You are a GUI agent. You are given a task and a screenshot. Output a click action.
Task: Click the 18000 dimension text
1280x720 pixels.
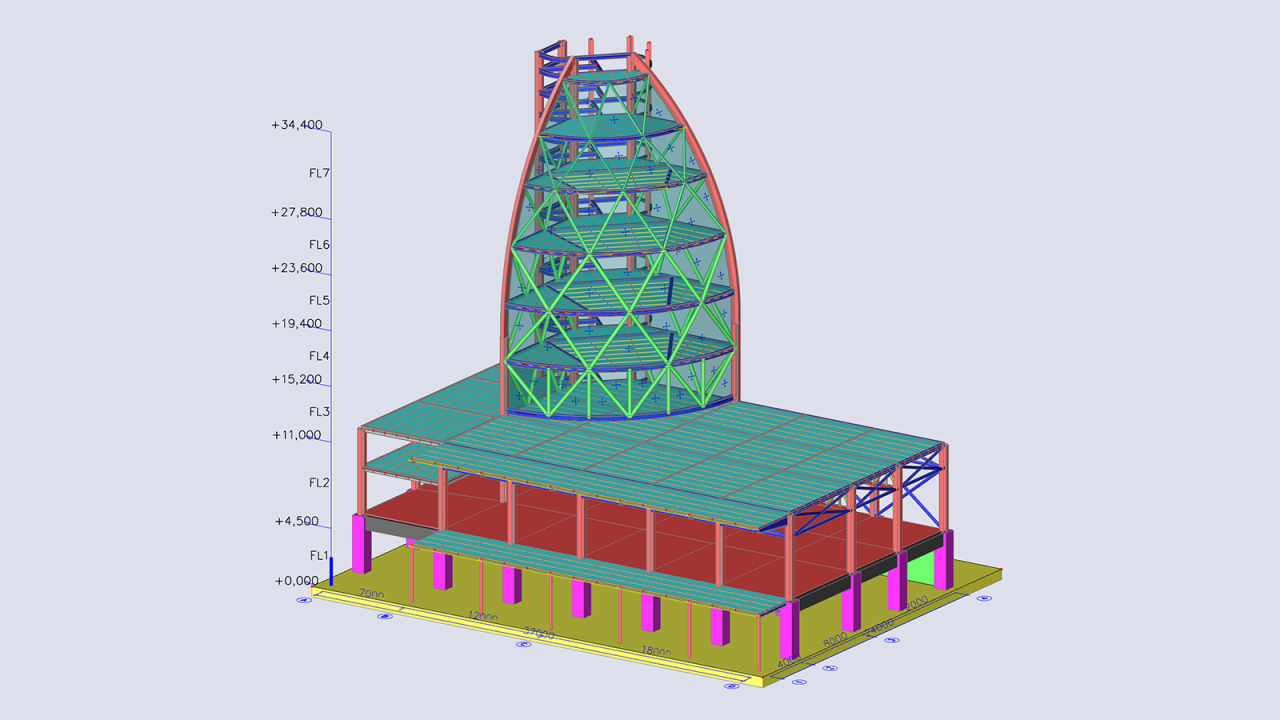(655, 651)
